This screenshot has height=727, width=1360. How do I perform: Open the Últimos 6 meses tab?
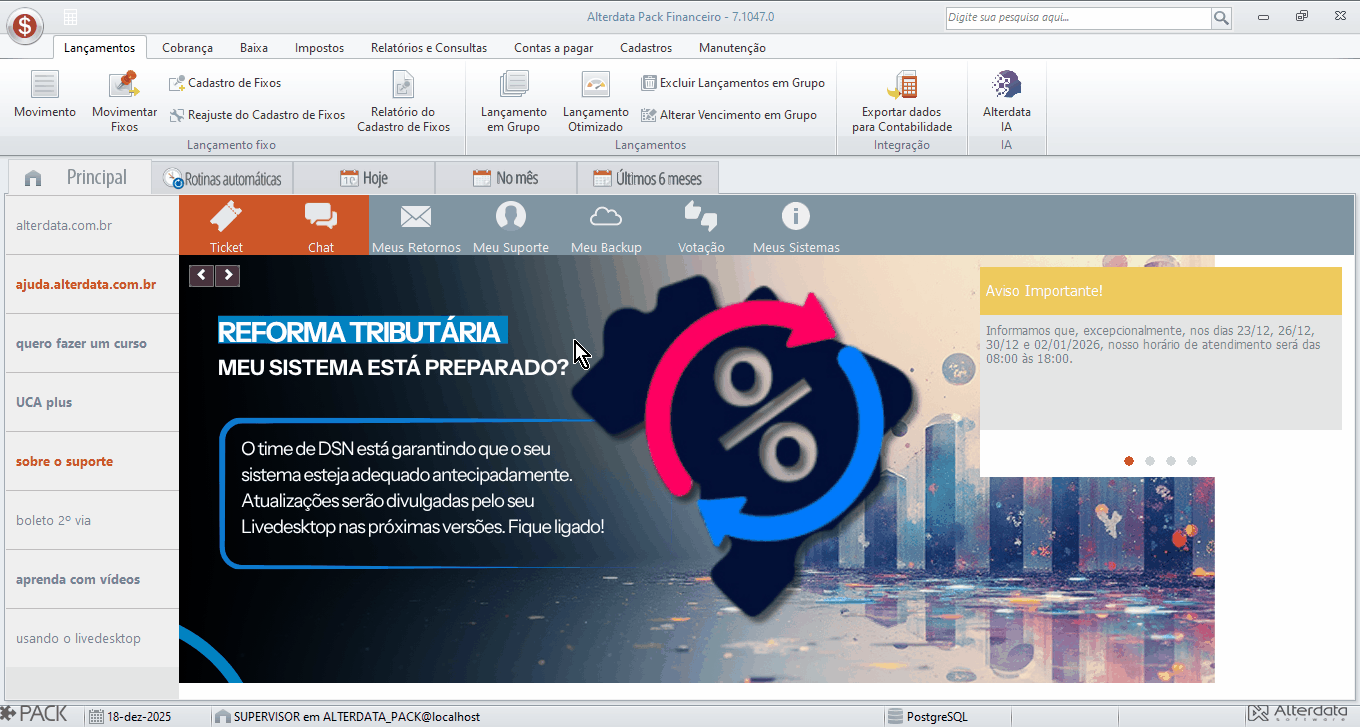coord(647,179)
